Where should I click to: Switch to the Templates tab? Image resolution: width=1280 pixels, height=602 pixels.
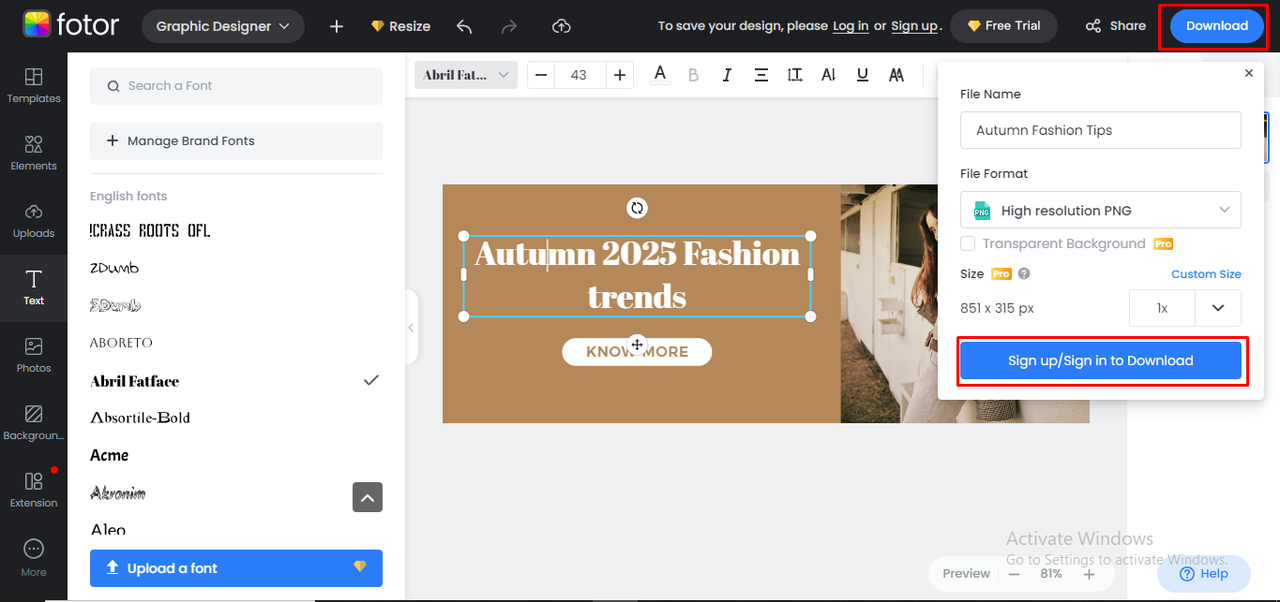34,85
